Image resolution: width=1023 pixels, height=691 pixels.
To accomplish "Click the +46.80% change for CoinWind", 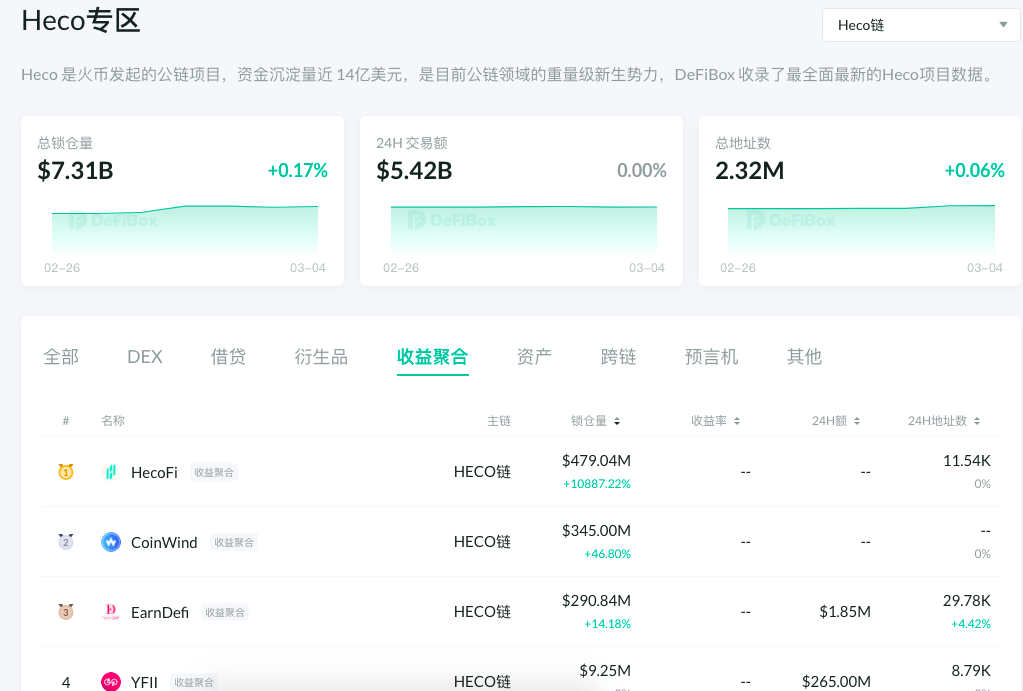I will point(607,553).
